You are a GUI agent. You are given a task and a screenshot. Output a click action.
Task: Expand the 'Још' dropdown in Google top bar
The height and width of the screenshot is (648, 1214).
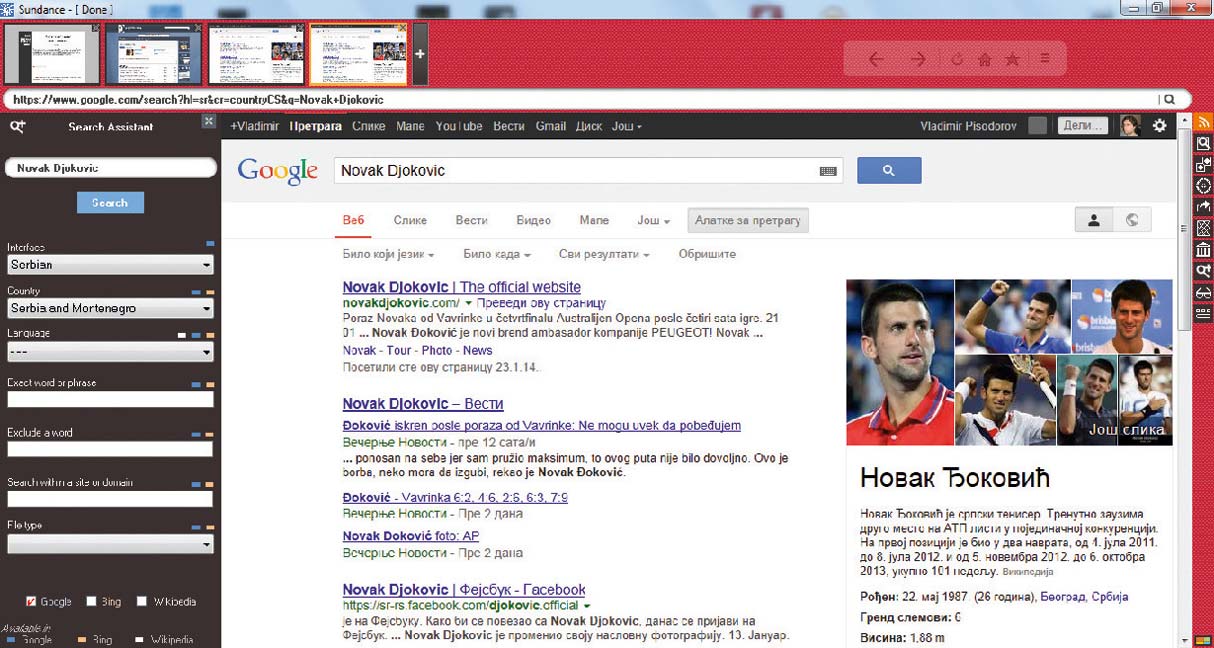point(627,126)
